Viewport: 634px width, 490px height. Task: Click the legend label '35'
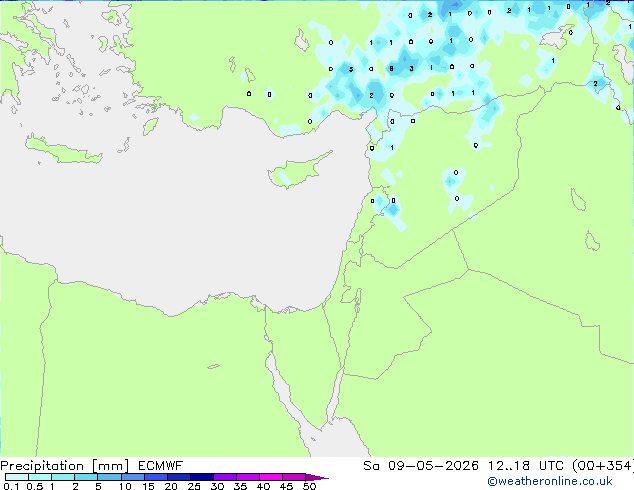tap(240, 486)
